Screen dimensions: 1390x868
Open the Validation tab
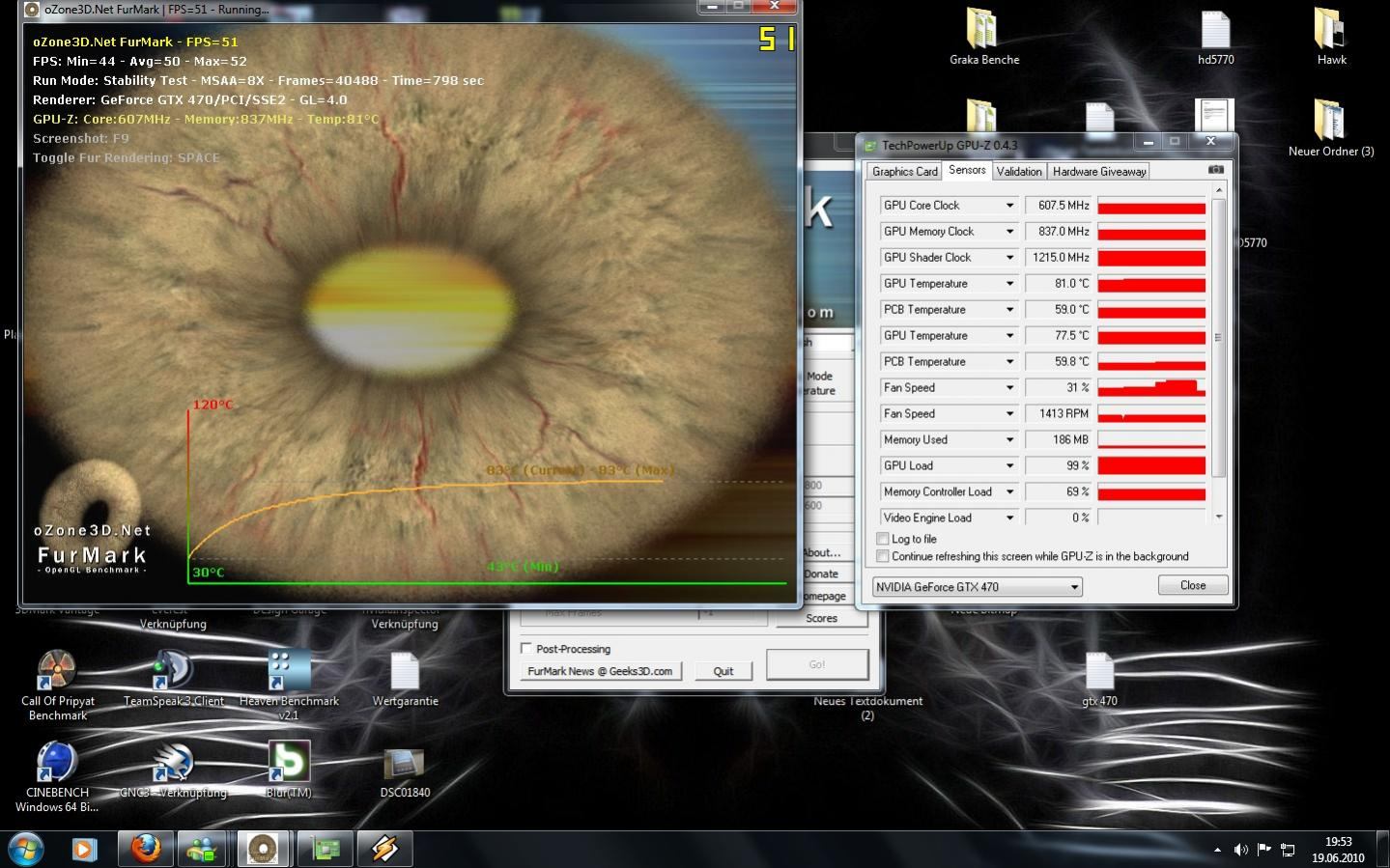(x=1019, y=171)
